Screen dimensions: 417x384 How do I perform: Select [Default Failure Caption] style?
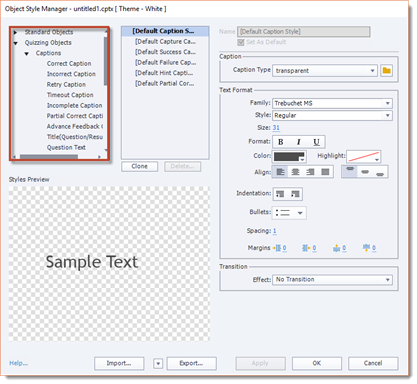click(x=165, y=63)
